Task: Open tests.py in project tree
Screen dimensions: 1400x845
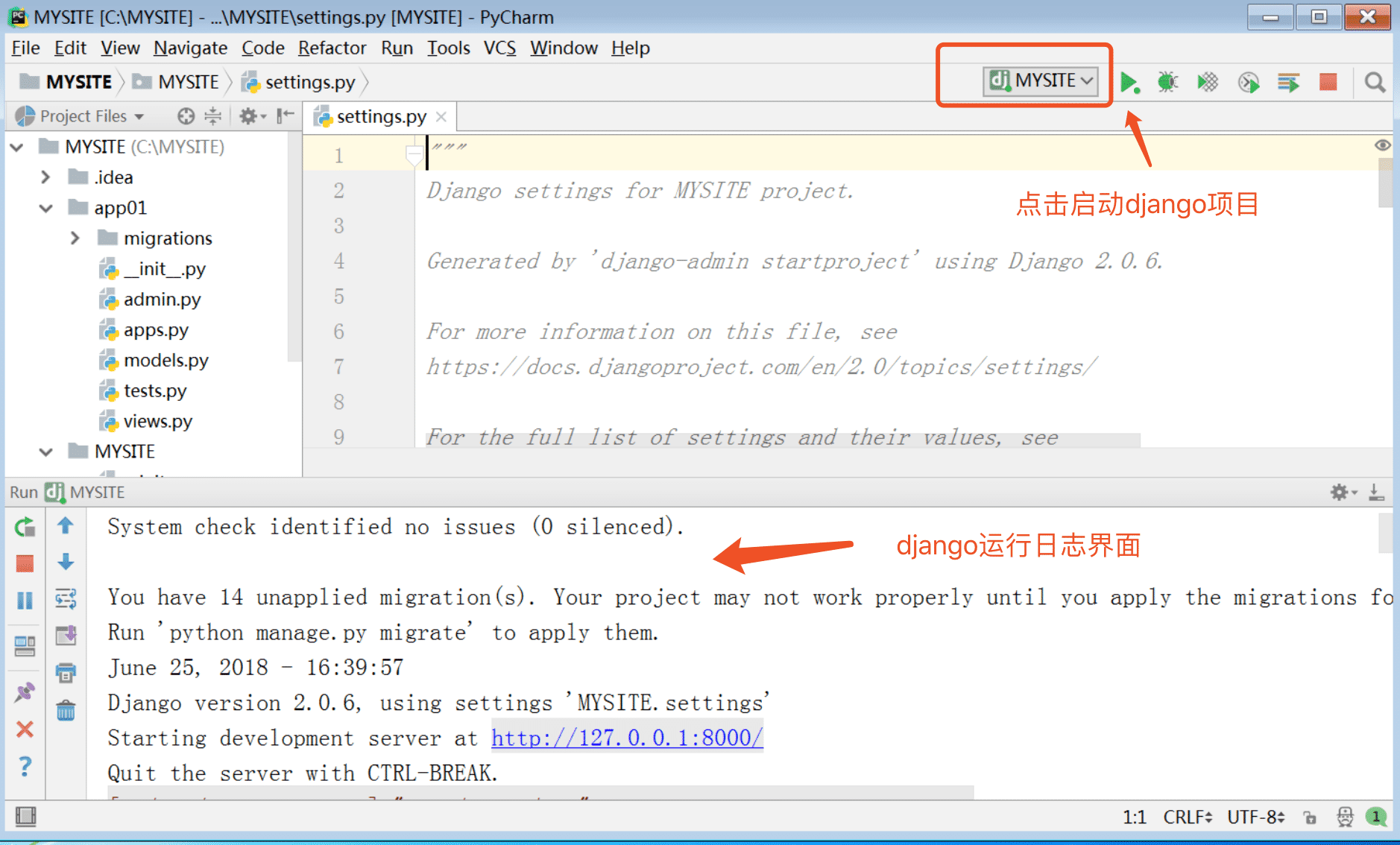Action: pyautogui.click(x=144, y=391)
